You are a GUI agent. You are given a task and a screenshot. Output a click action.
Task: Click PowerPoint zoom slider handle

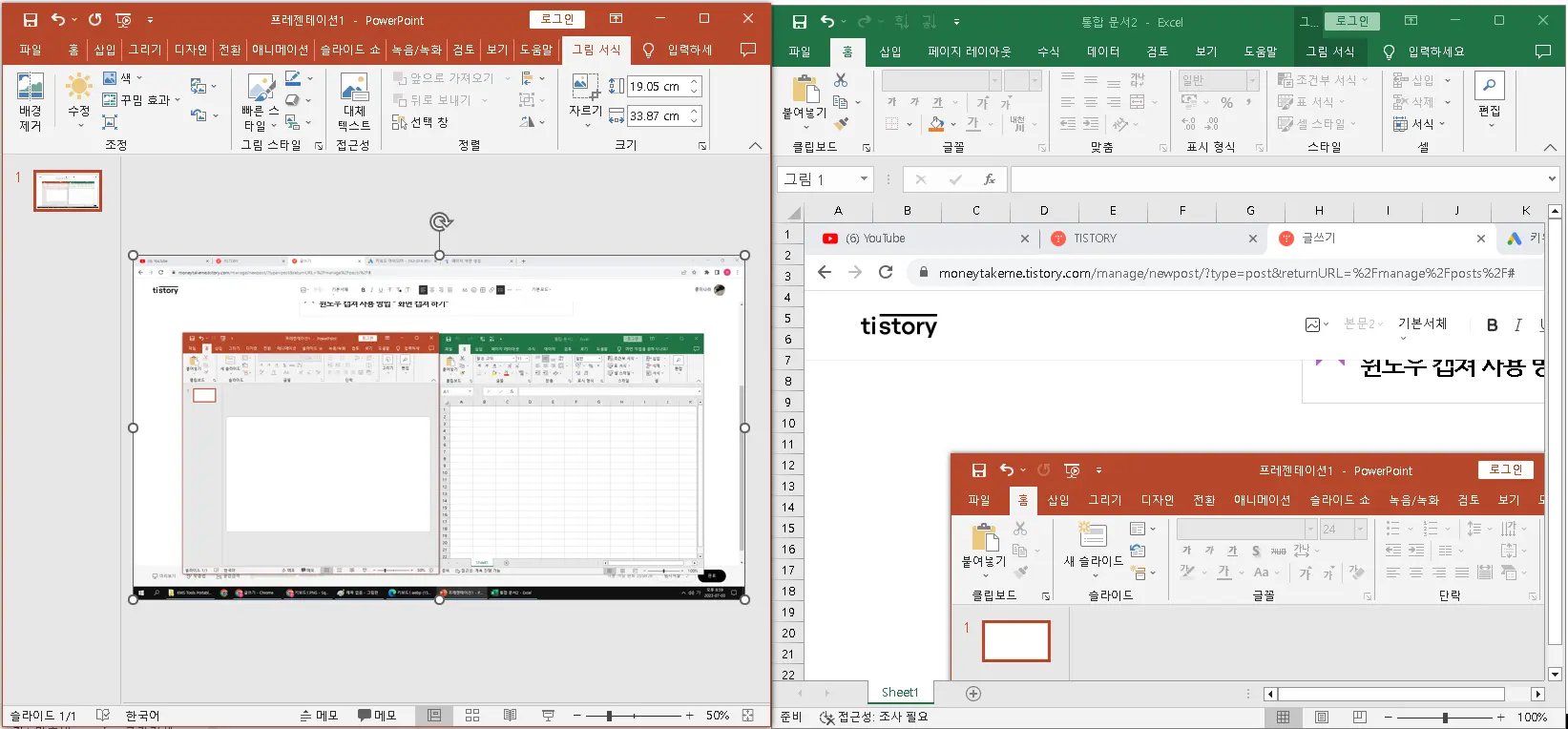(x=609, y=716)
